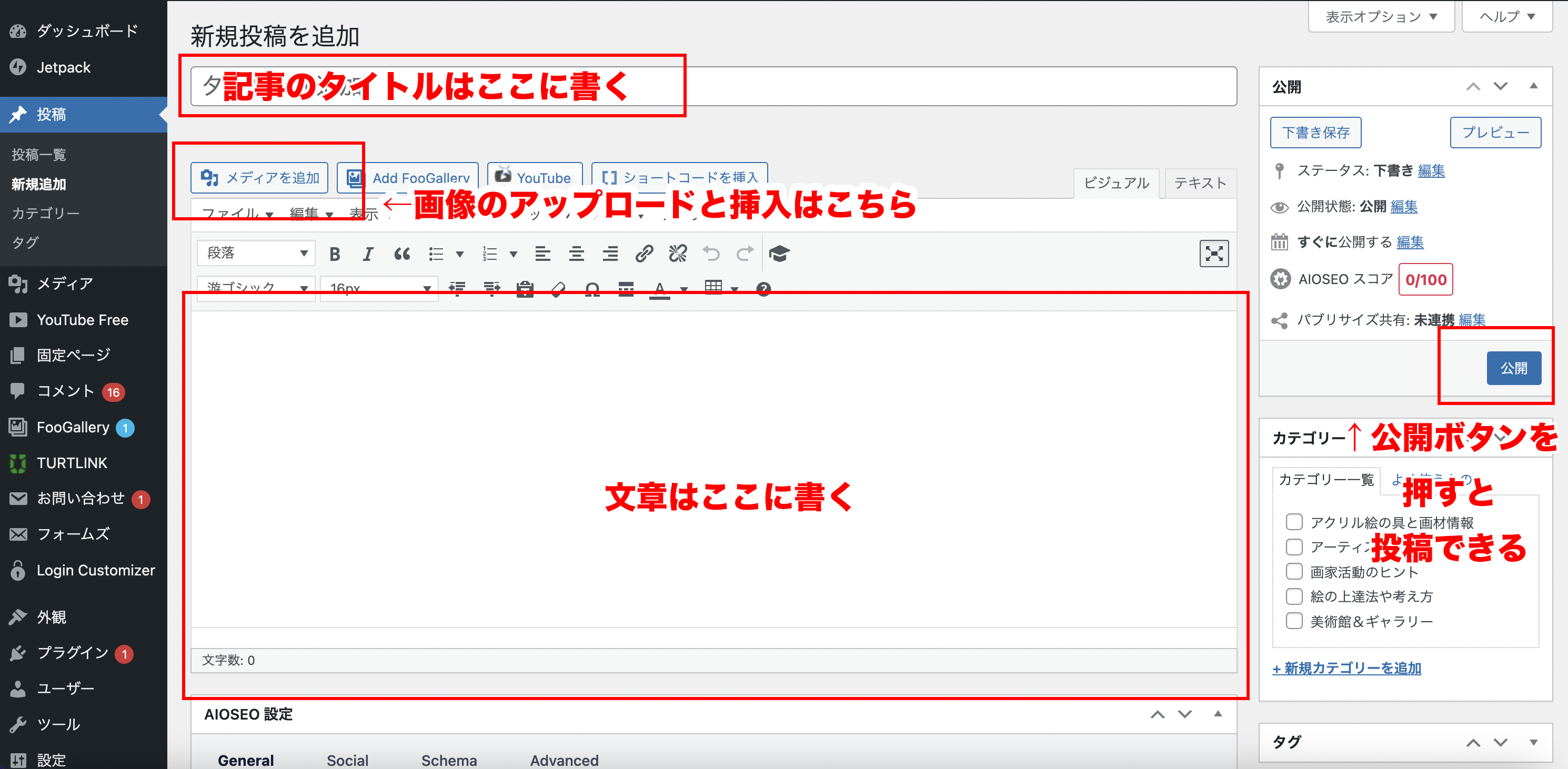1568x769 pixels.
Task: Insert a blockquote with the quote icon
Action: [x=402, y=254]
